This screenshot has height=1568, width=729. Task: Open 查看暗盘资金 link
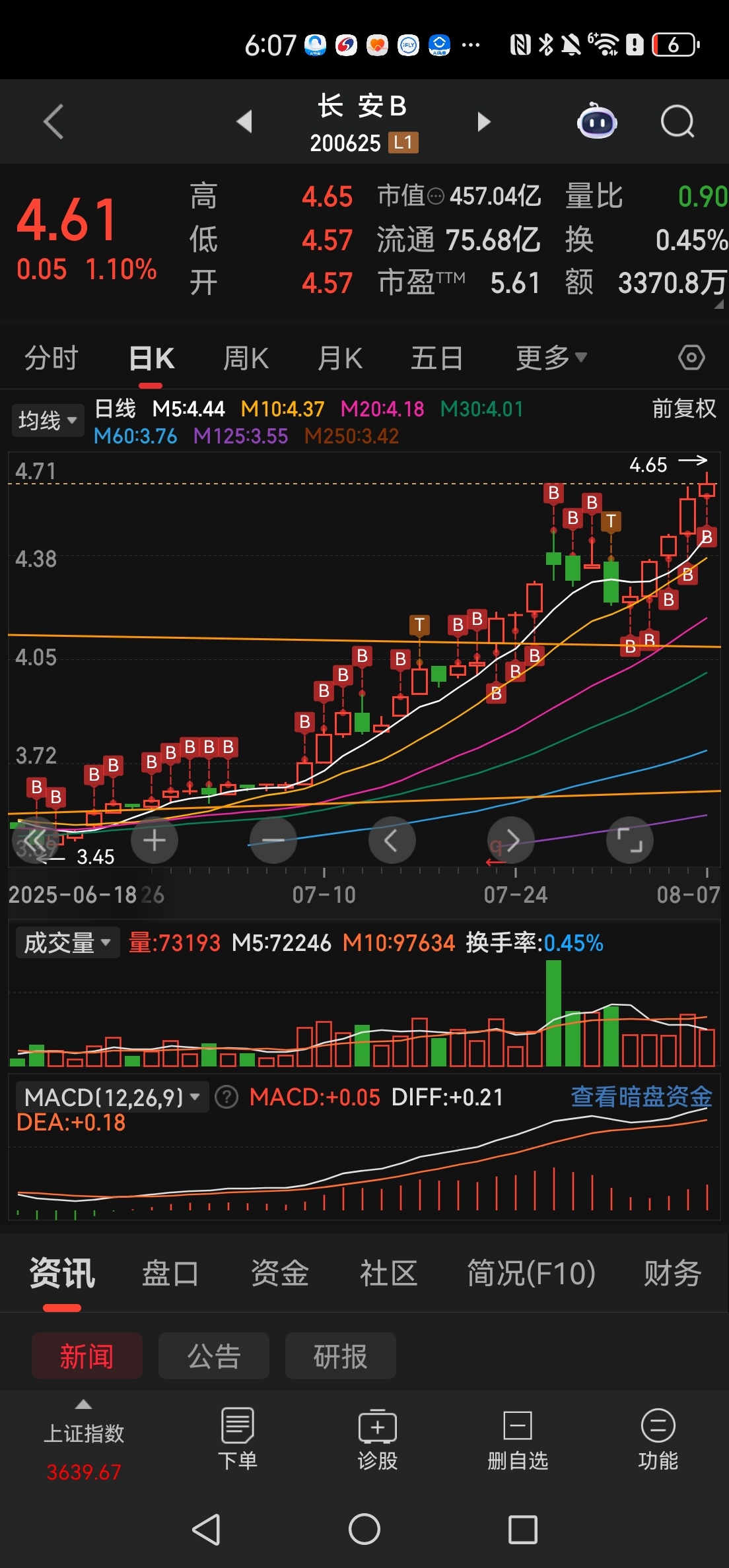coord(641,1096)
